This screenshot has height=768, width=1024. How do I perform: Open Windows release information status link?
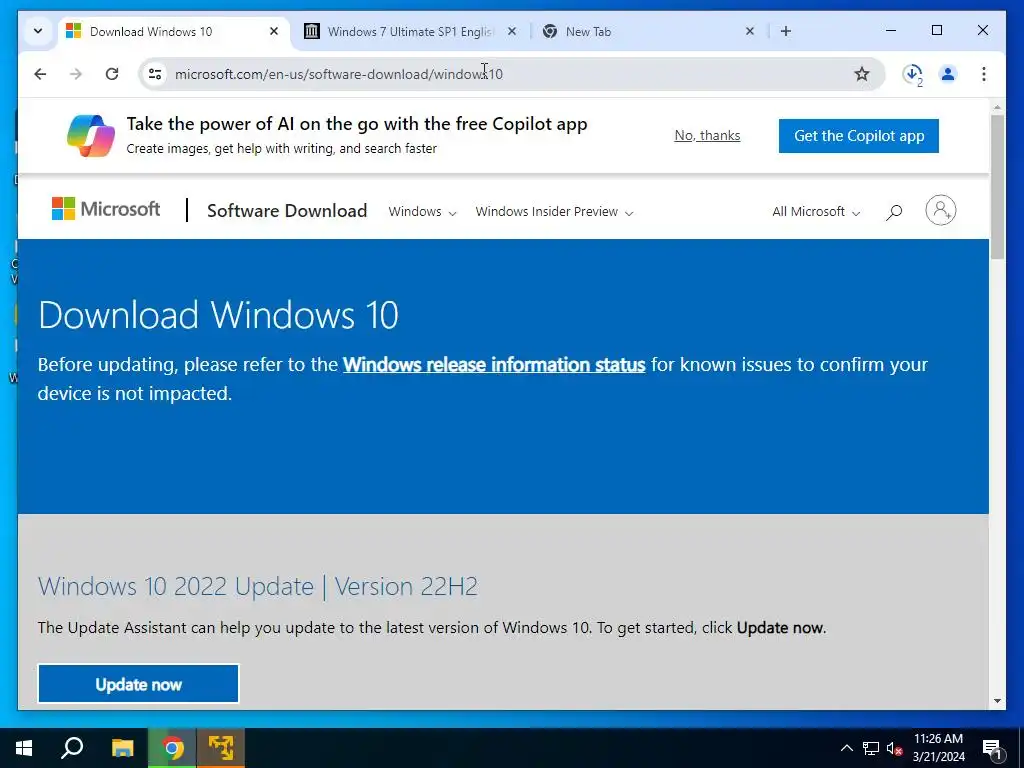pyautogui.click(x=494, y=364)
